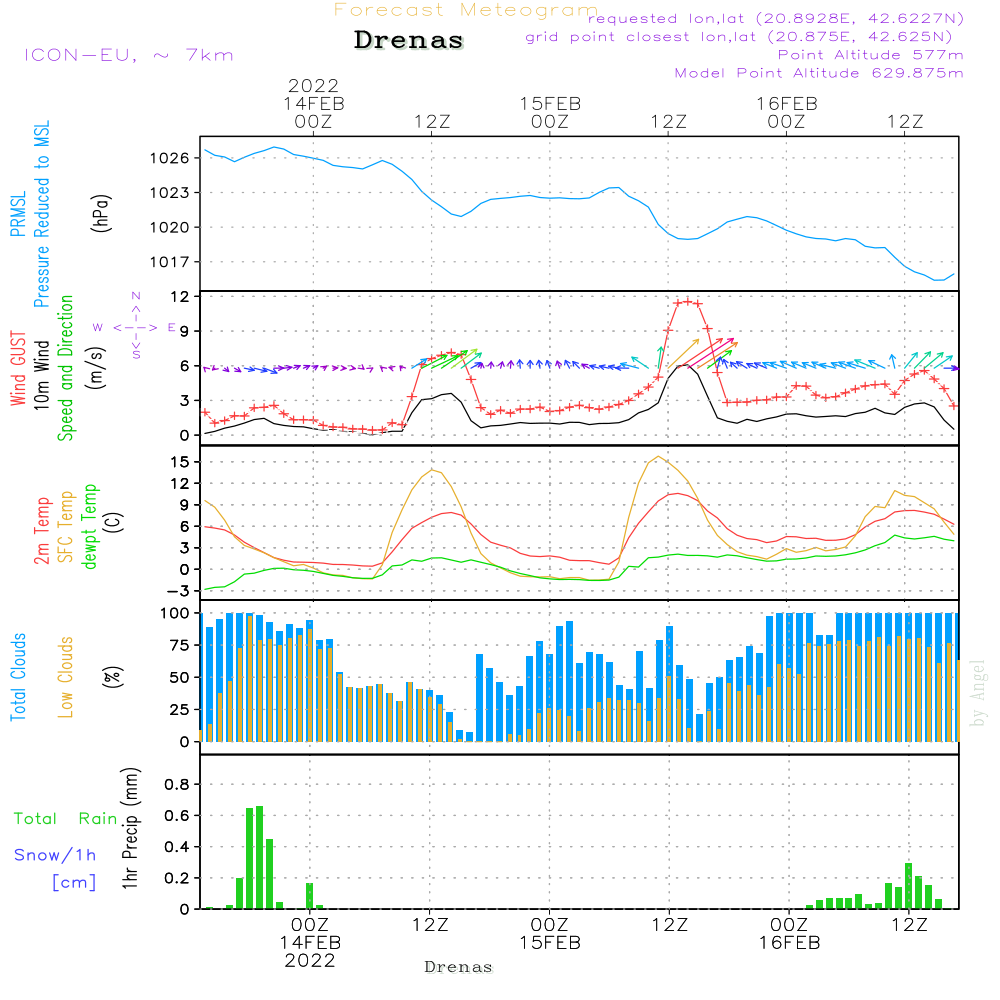Click the 'Speed and Direction' green label
Screen dimensions: 1000x1000
(66, 368)
